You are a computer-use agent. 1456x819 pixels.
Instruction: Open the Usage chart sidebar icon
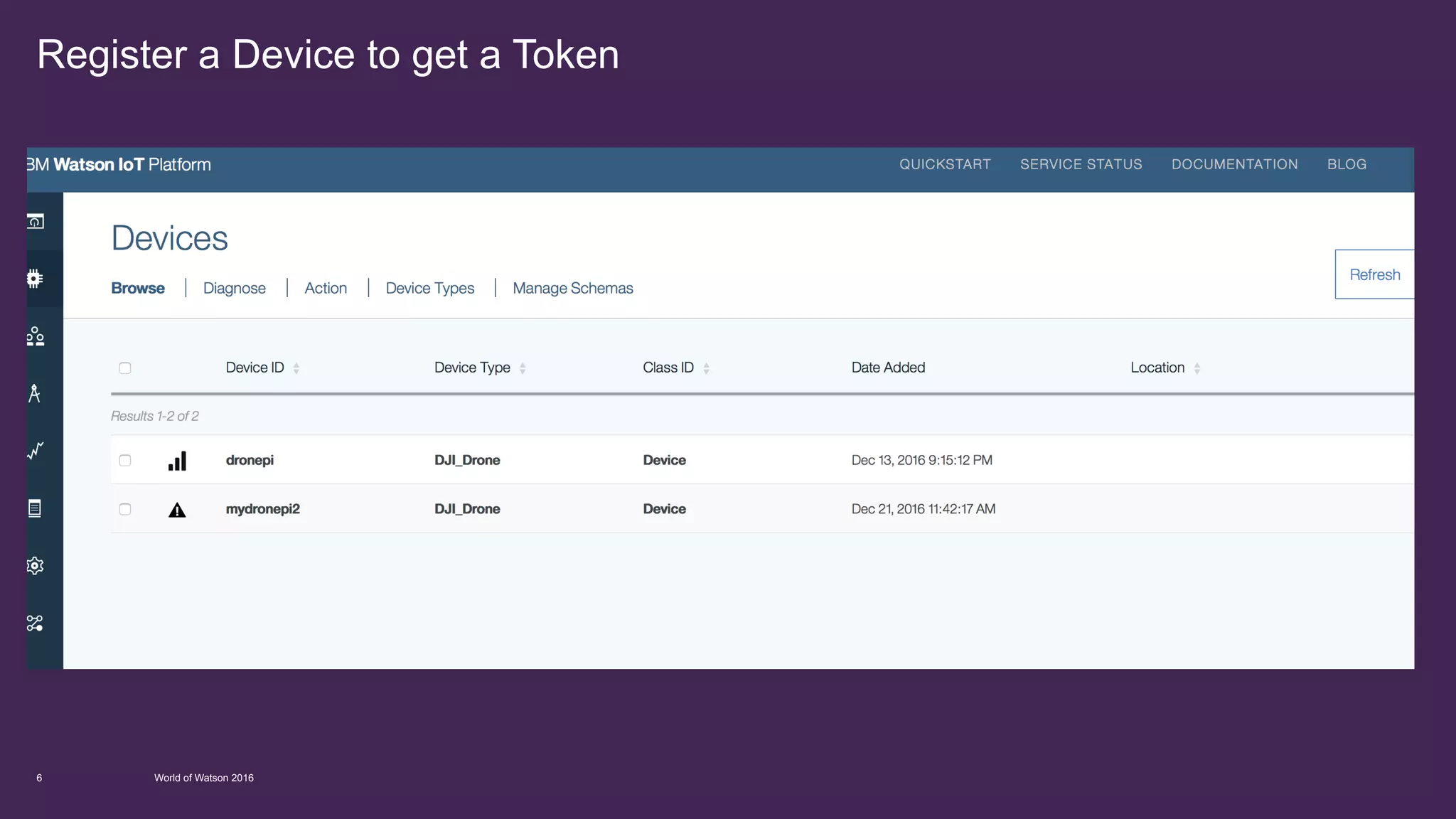pyautogui.click(x=36, y=451)
